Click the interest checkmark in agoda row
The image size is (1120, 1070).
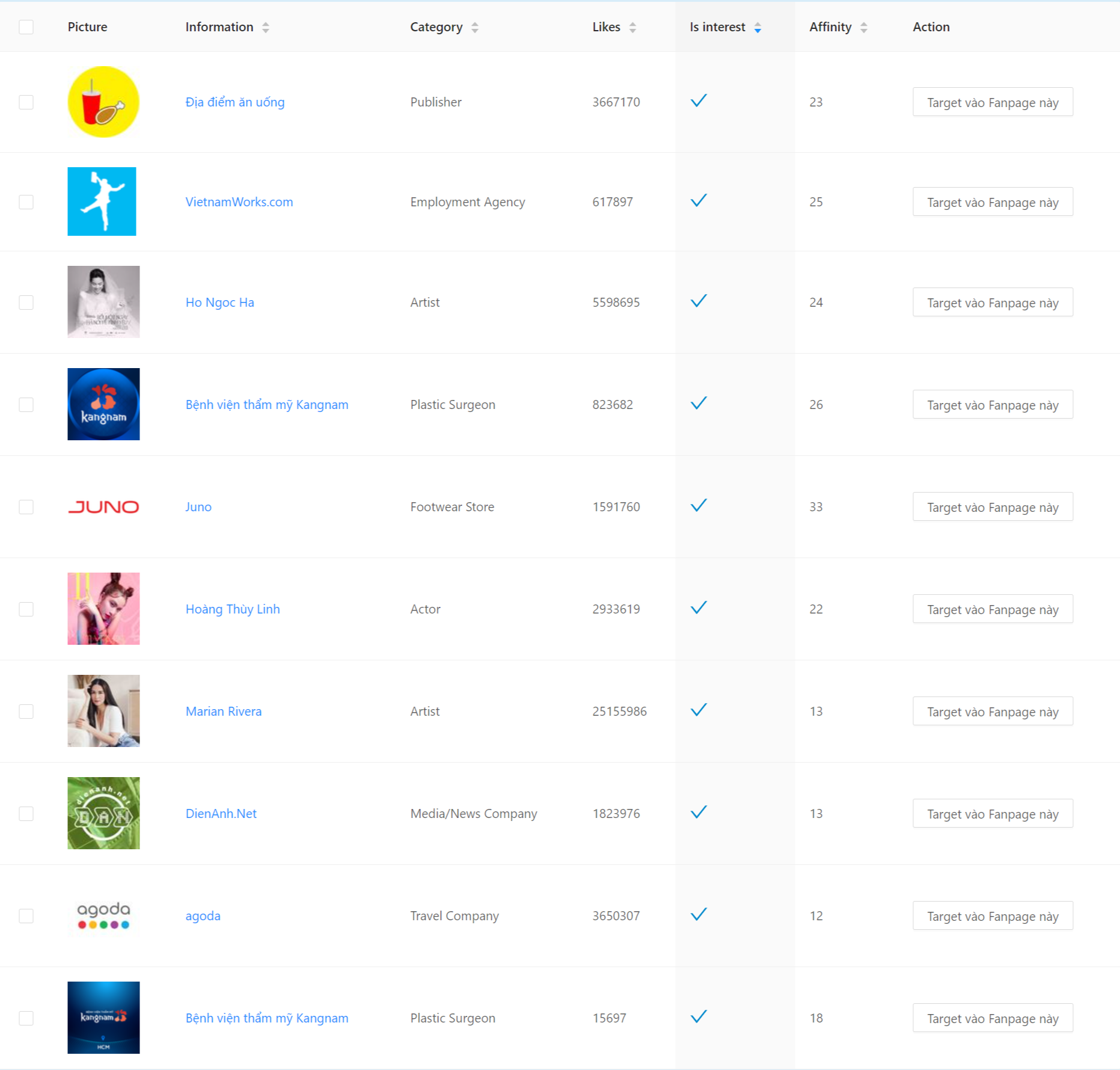click(699, 914)
